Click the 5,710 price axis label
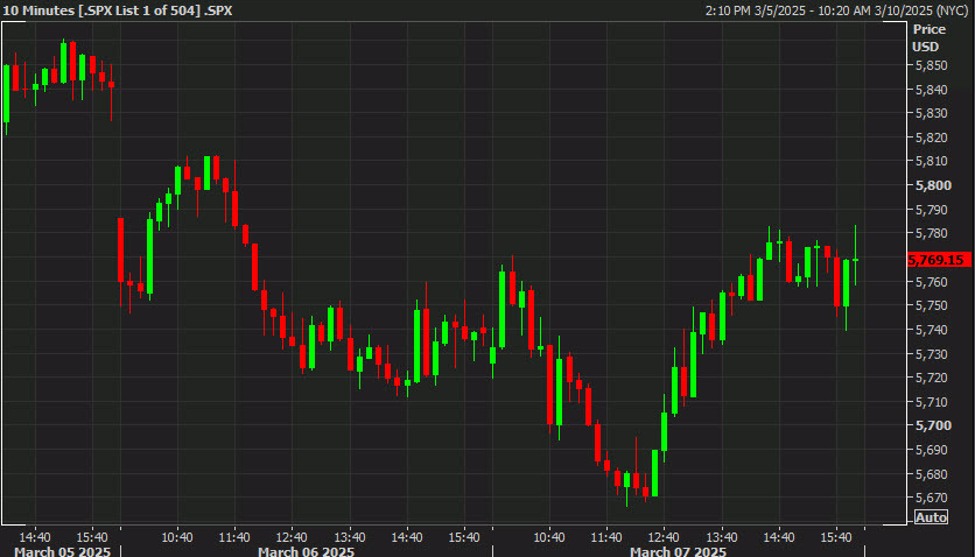Image resolution: width=975 pixels, height=557 pixels. tap(931, 402)
